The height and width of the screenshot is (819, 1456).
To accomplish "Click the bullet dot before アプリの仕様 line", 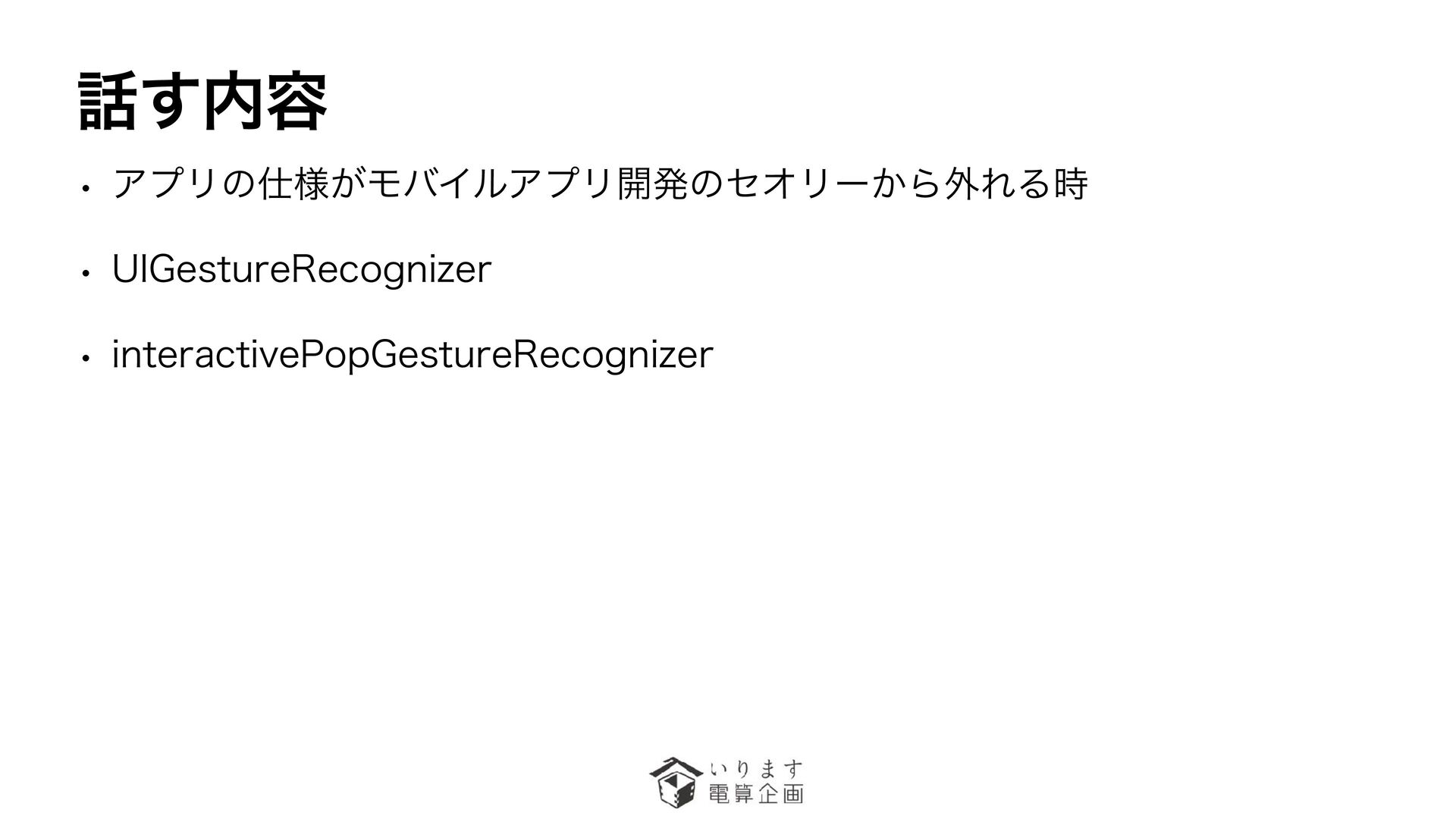I will 88,187.
